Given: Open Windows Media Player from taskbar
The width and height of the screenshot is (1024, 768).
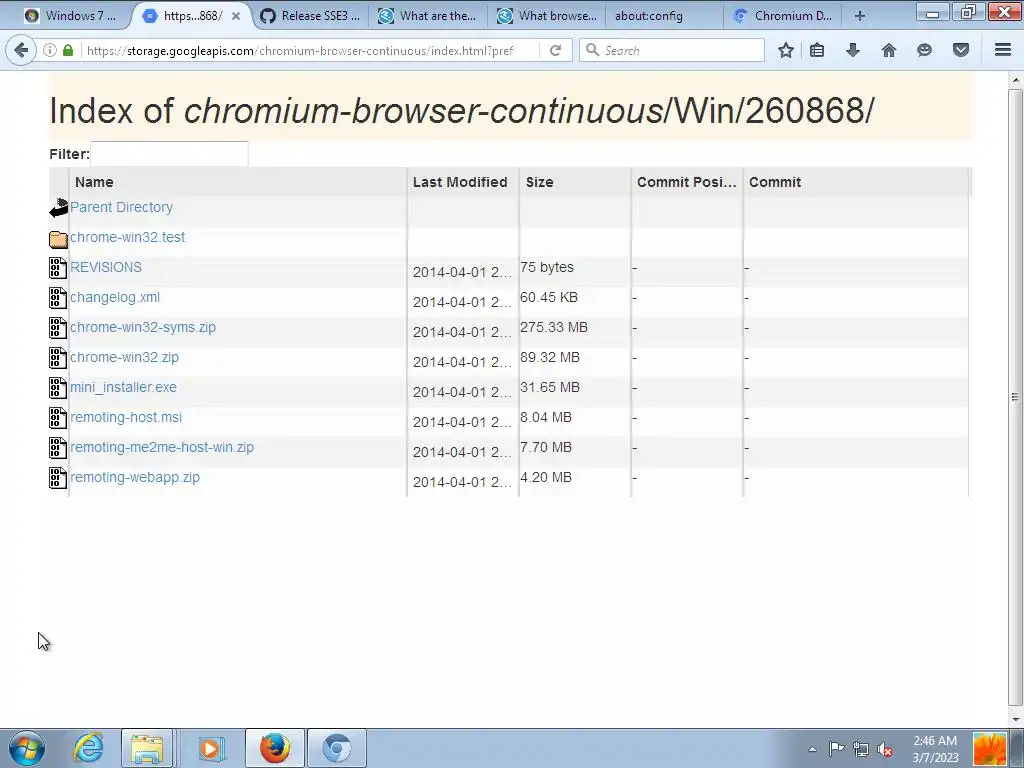Looking at the screenshot, I should pyautogui.click(x=210, y=748).
